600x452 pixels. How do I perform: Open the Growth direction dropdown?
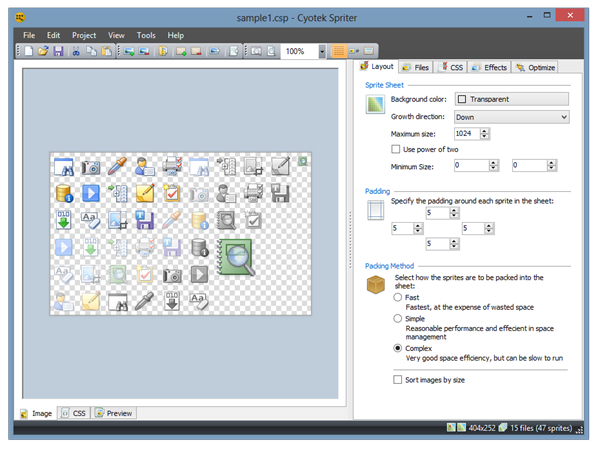[x=510, y=117]
